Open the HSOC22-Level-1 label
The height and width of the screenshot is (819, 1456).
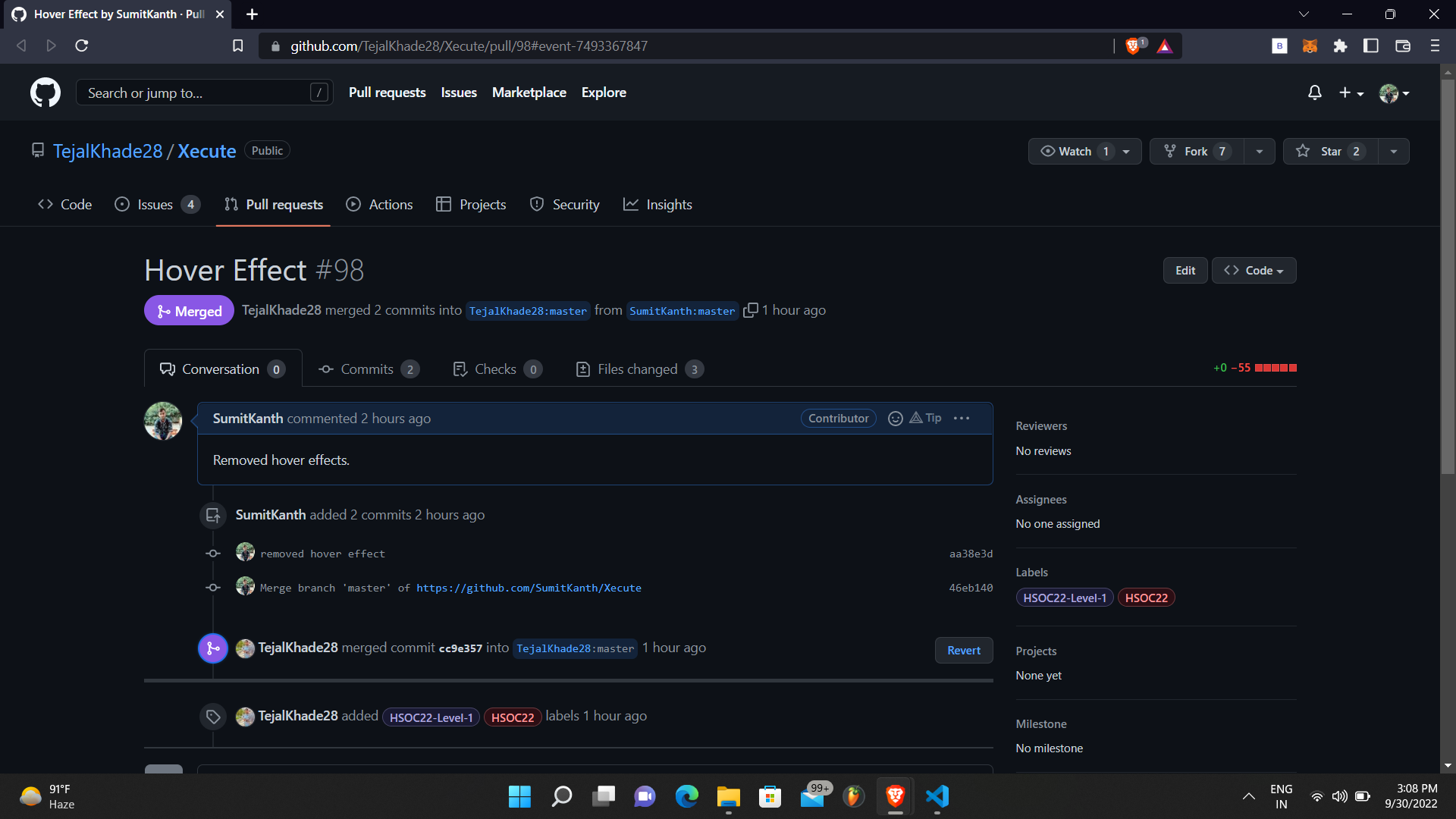click(1064, 597)
